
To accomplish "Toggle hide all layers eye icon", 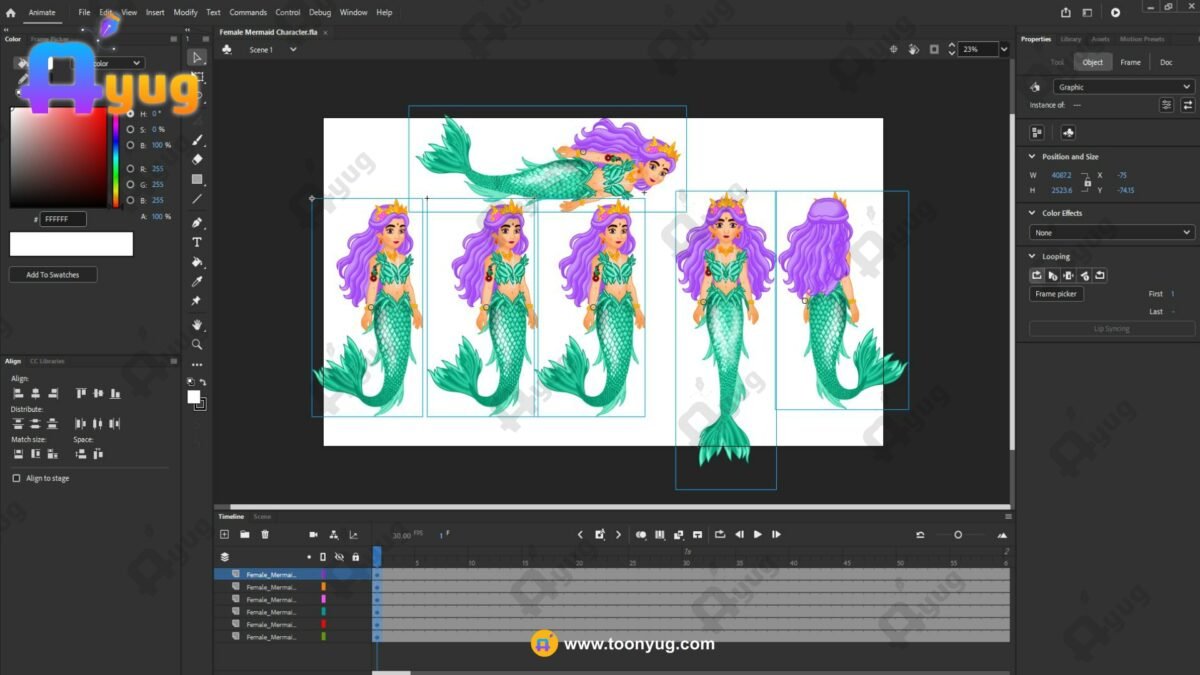I will (x=339, y=557).
